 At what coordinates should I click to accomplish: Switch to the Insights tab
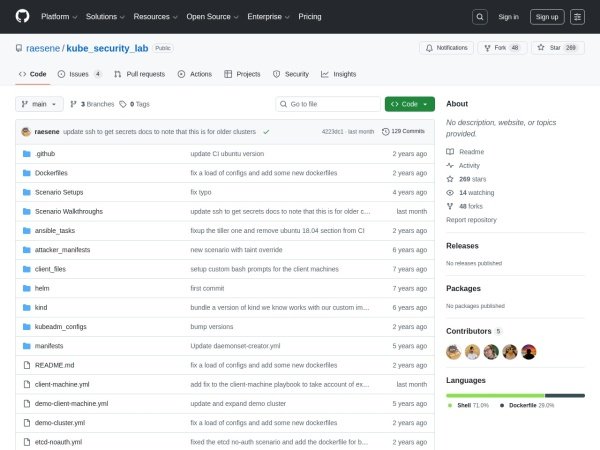(339, 74)
